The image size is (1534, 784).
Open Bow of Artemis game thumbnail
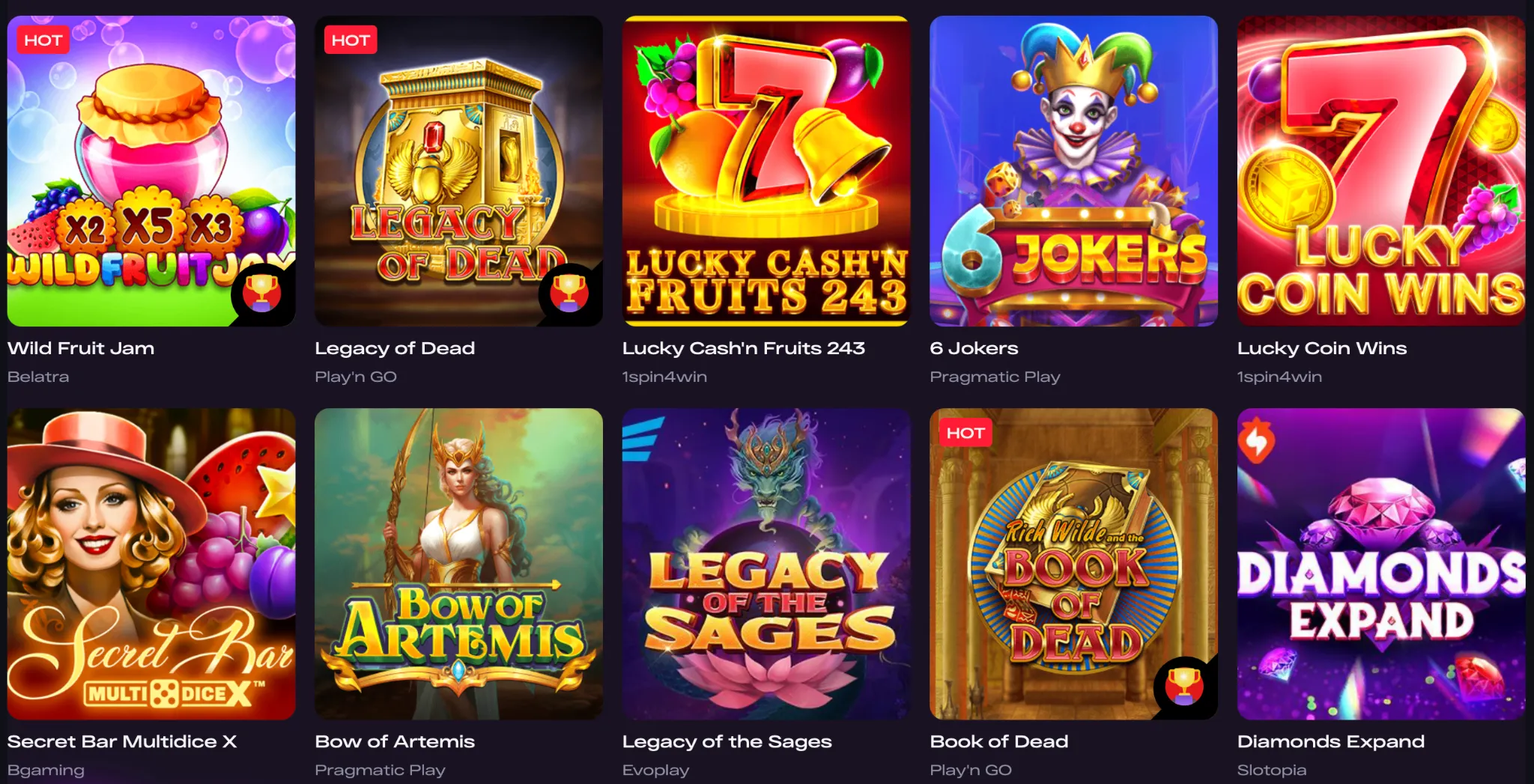(x=458, y=564)
